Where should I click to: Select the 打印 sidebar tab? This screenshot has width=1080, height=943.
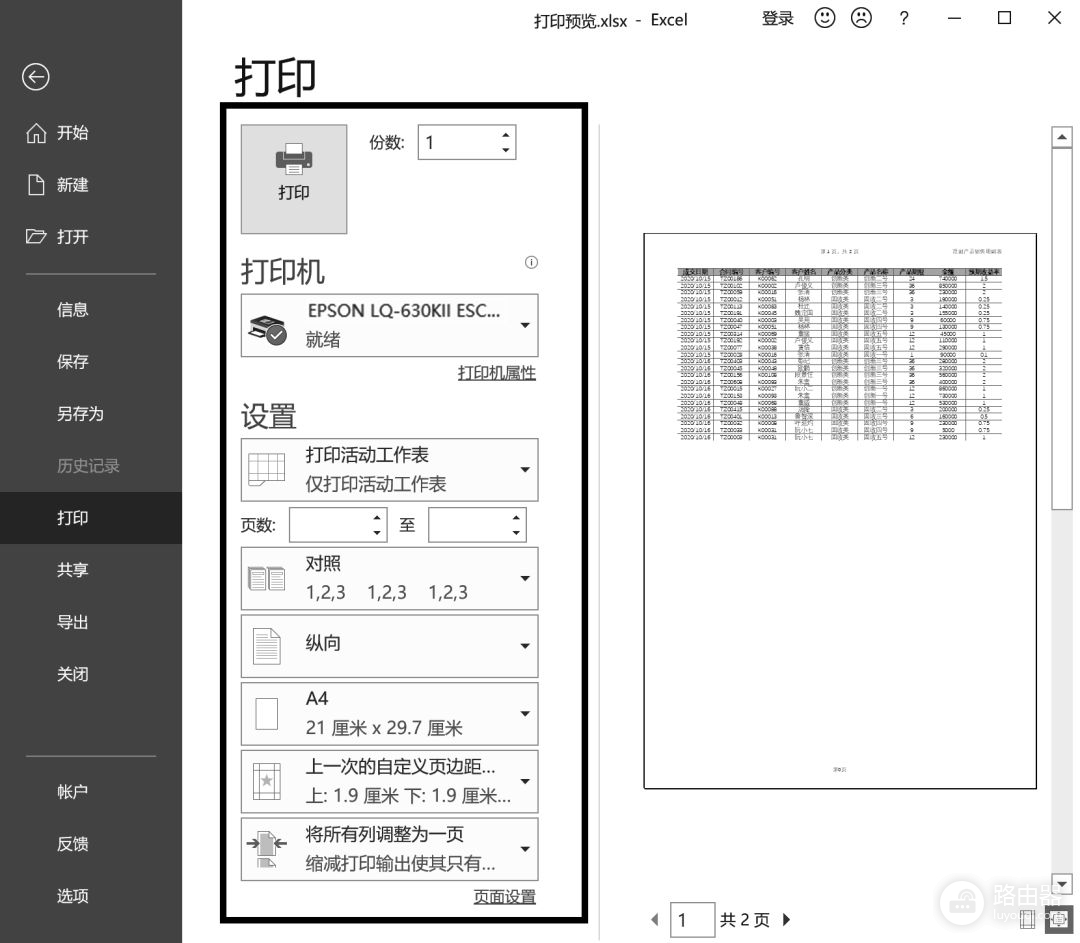coord(91,518)
